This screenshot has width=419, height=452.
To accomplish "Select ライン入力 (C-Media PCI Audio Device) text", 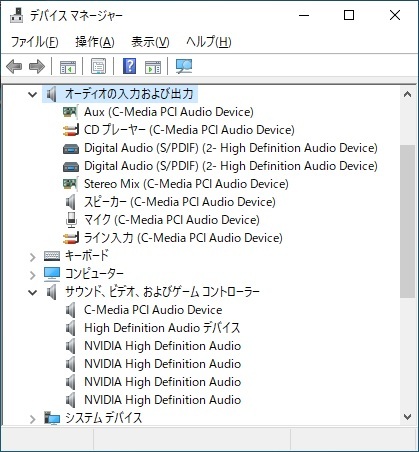I will click(x=183, y=238).
